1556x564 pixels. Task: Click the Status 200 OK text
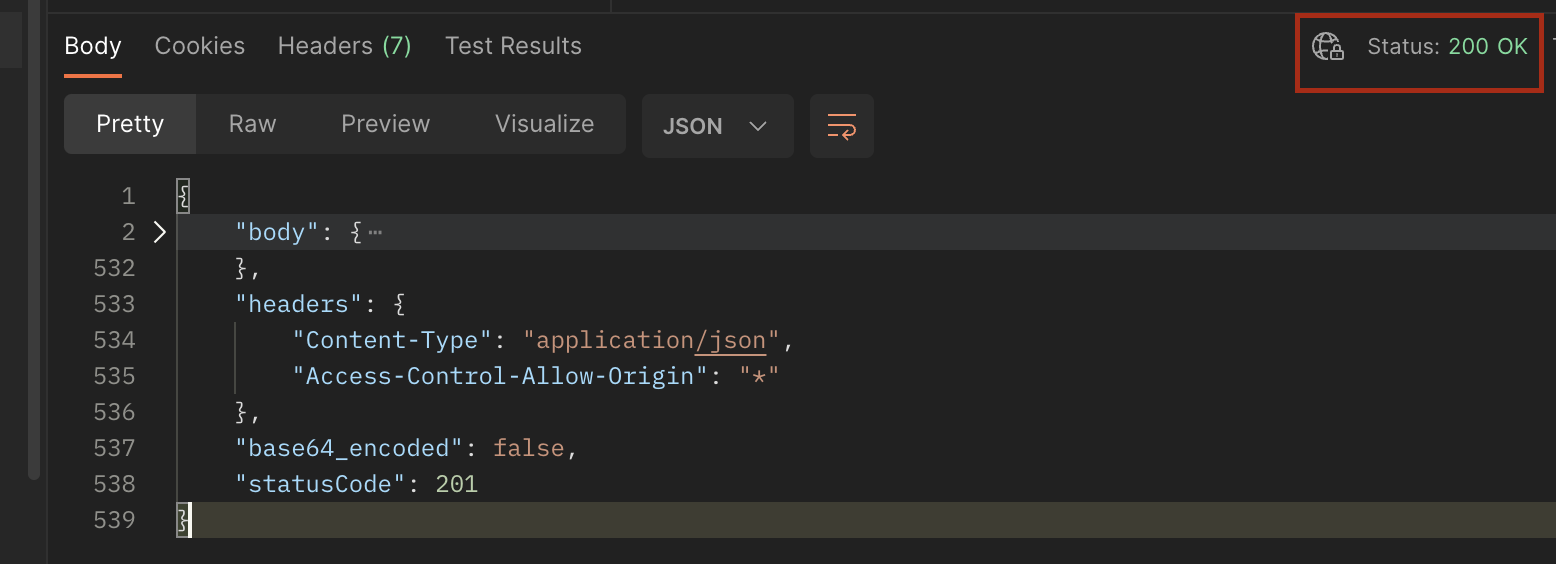(x=1447, y=47)
